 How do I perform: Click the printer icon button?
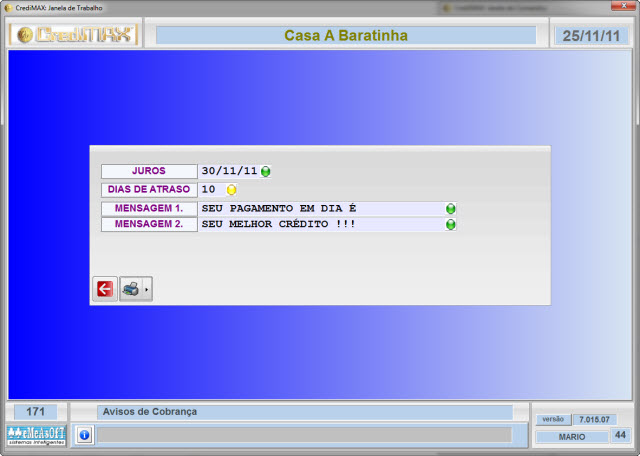(131, 289)
